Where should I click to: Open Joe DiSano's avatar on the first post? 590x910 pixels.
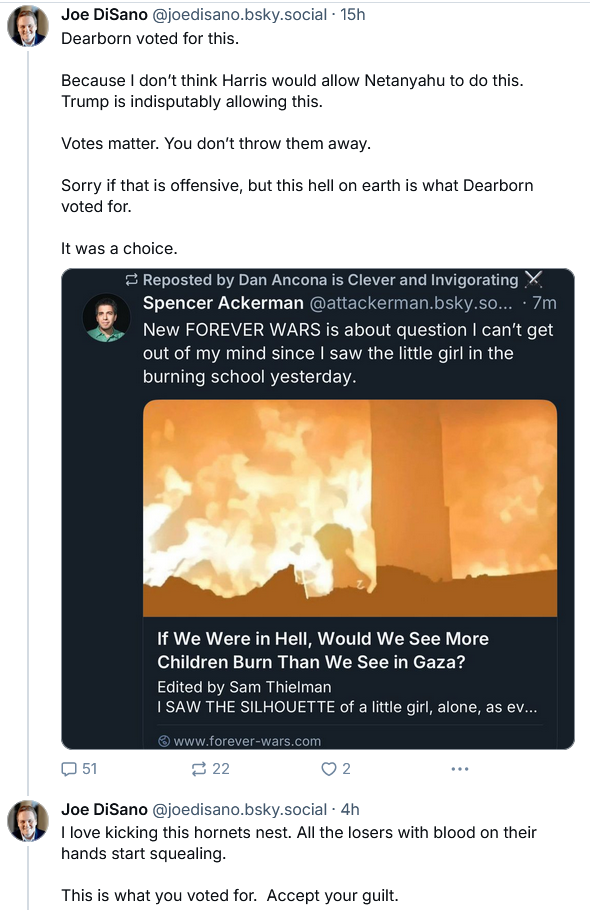click(x=27, y=26)
